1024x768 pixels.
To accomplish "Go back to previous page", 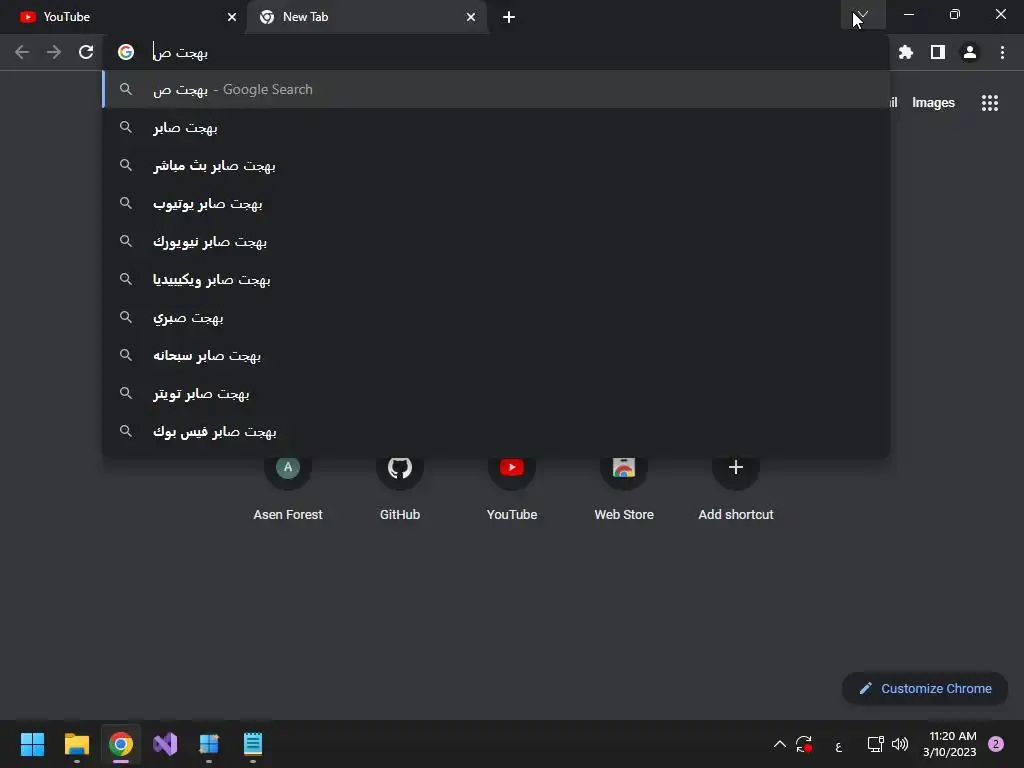I will pyautogui.click(x=22, y=52).
